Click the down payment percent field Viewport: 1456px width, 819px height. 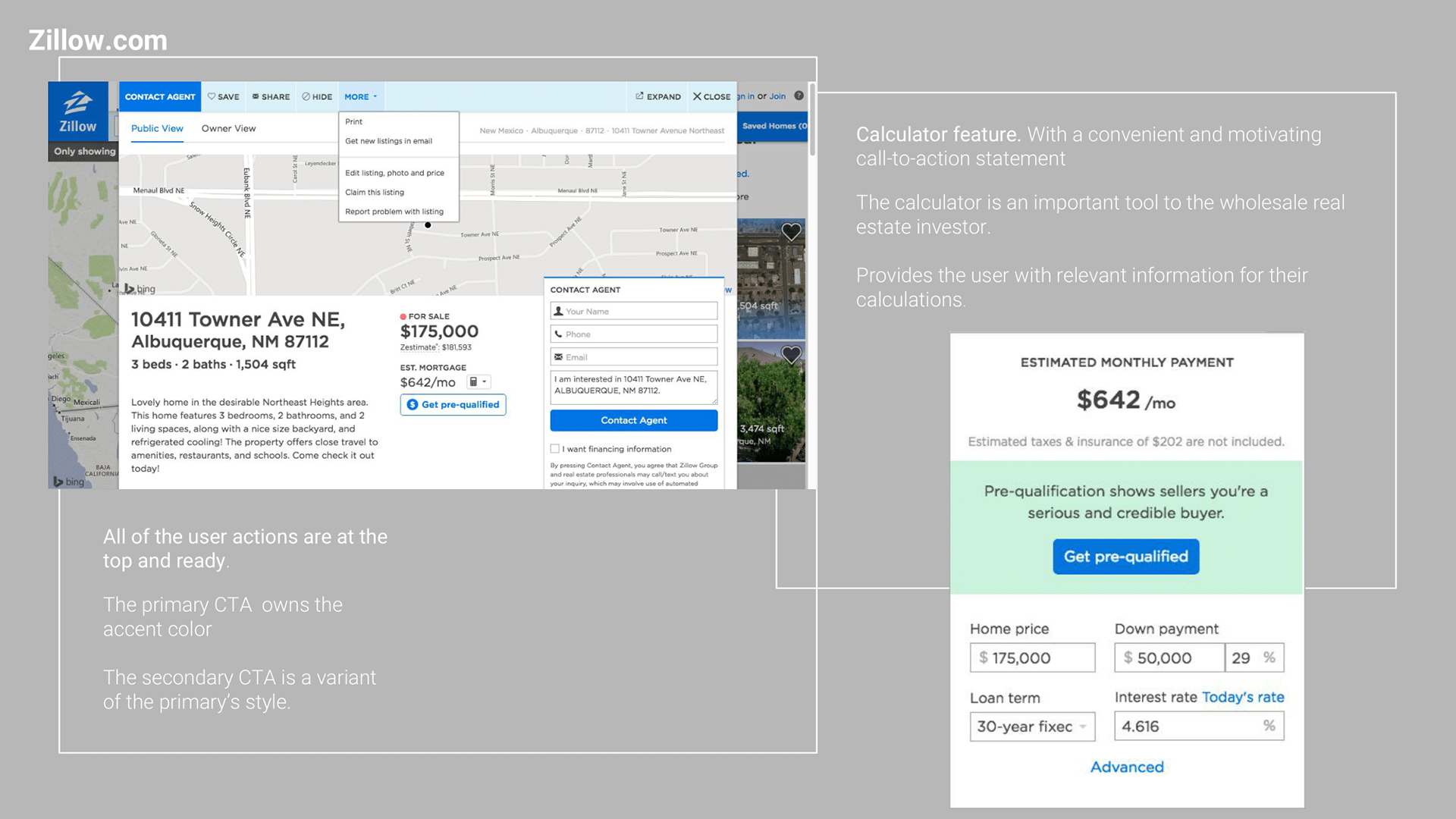[x=1254, y=658]
